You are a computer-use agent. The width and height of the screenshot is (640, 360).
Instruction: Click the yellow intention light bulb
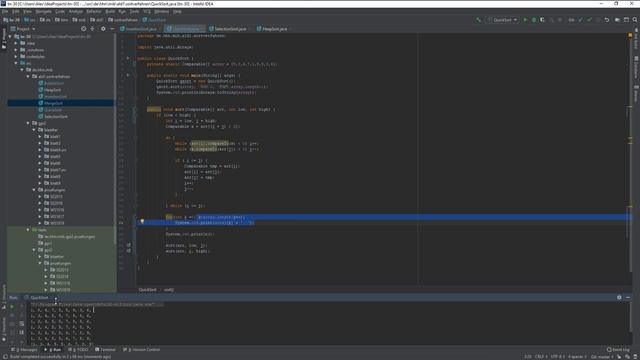click(142, 221)
